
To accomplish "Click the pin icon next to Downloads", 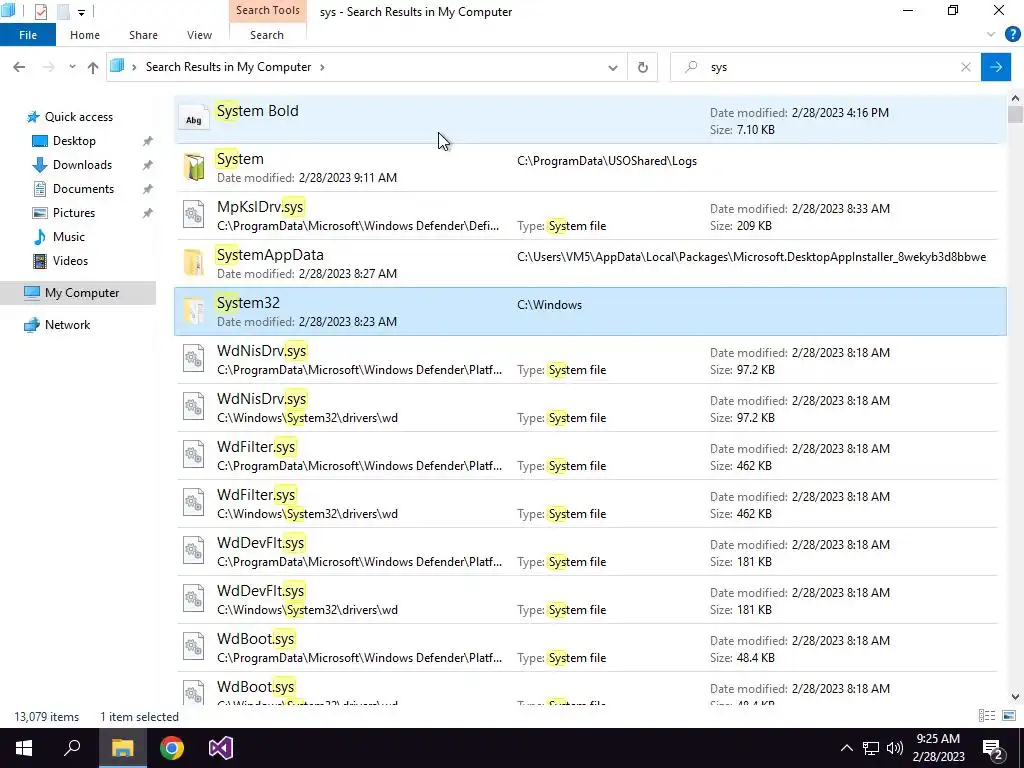I will tap(148, 165).
